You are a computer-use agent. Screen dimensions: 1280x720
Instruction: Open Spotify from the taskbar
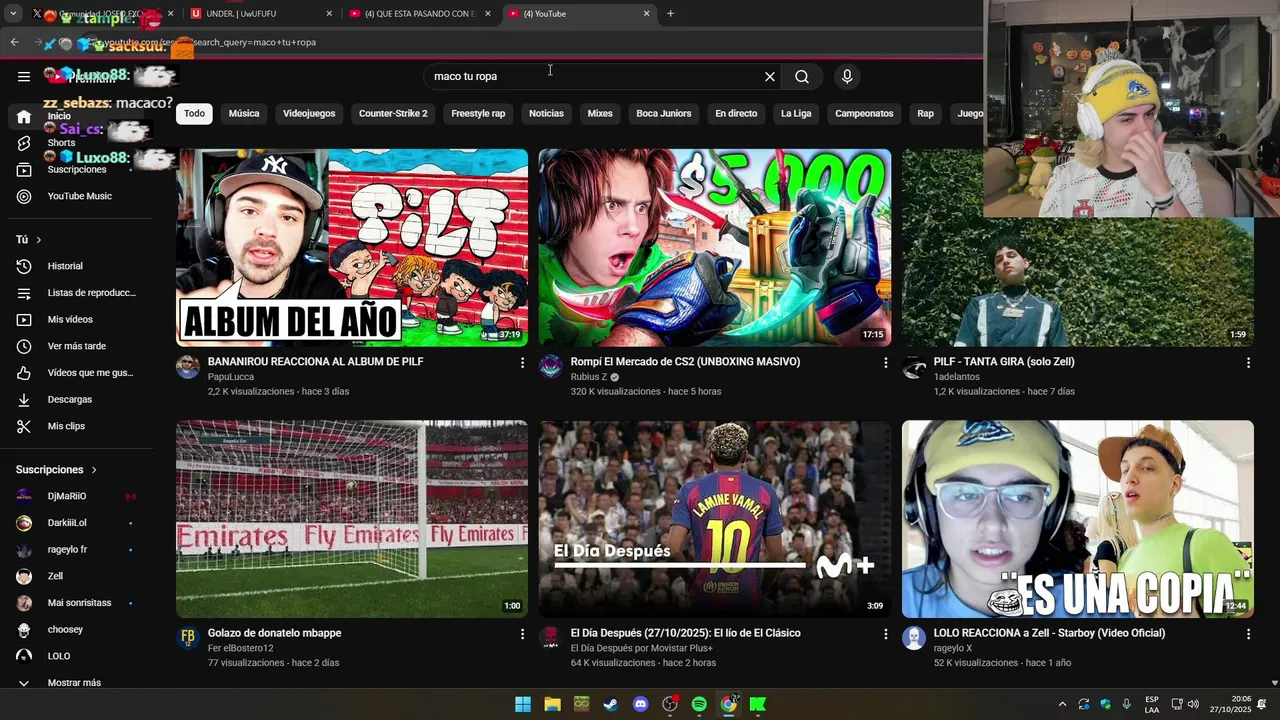click(x=699, y=704)
